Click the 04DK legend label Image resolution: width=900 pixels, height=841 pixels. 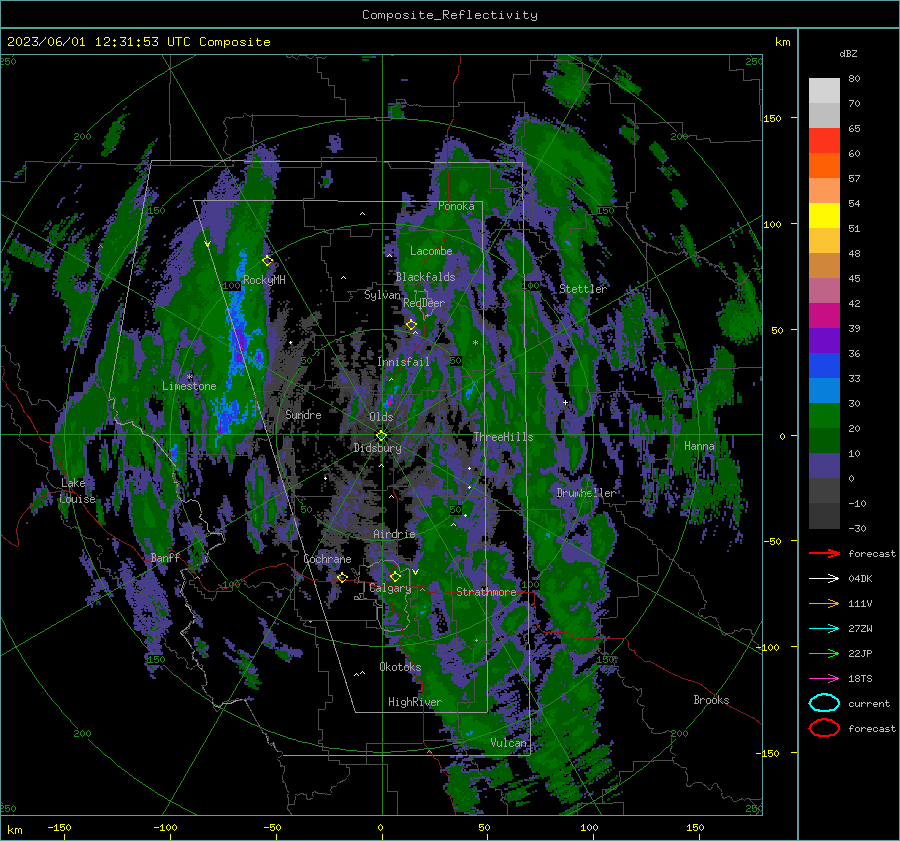[x=860, y=579]
